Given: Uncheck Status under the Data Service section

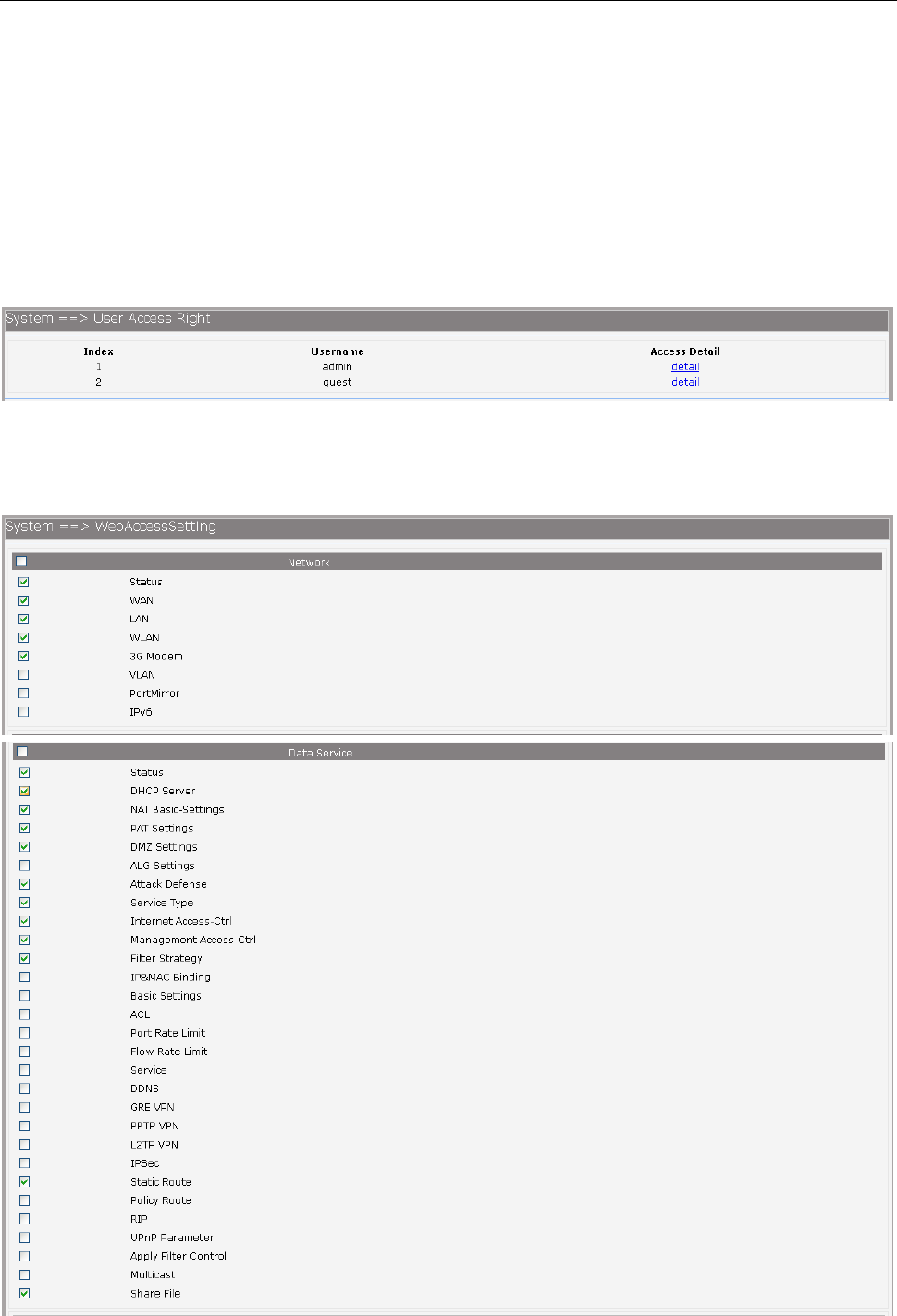Looking at the screenshot, I should click(25, 772).
